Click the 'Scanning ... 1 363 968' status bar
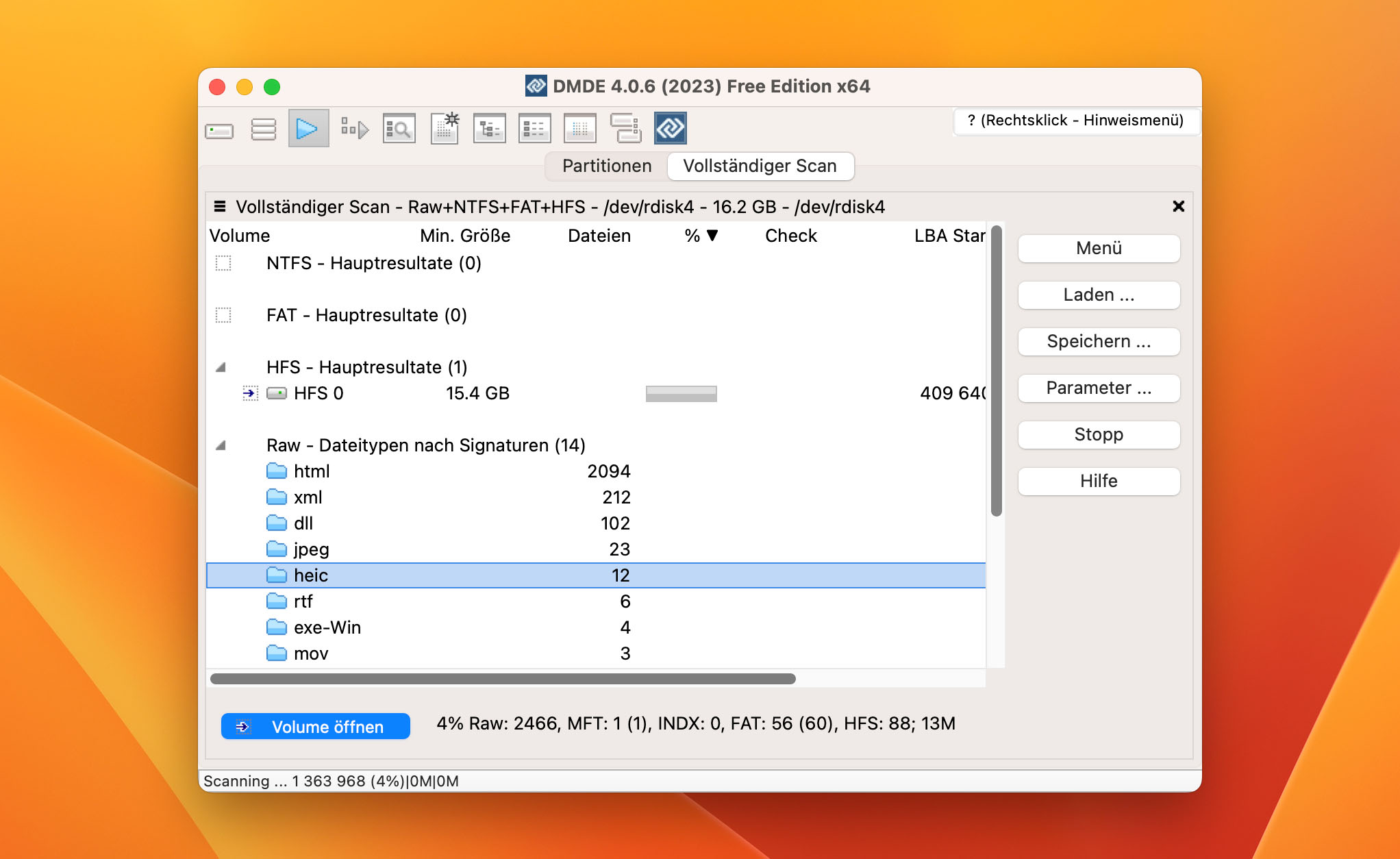This screenshot has width=1400, height=859. pos(331,782)
